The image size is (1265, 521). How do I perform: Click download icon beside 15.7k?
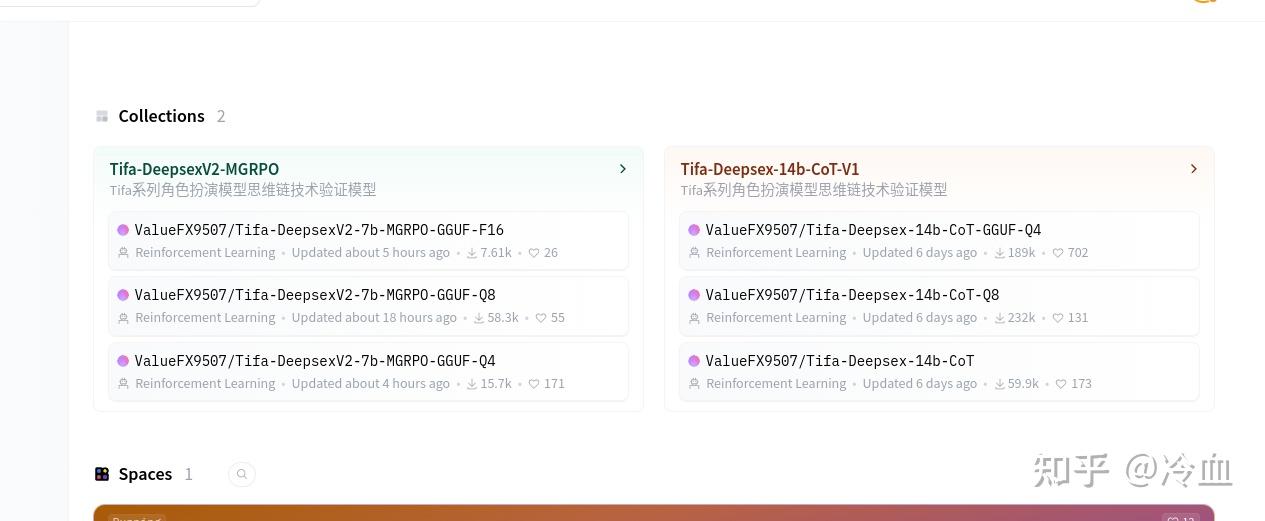tap(472, 384)
